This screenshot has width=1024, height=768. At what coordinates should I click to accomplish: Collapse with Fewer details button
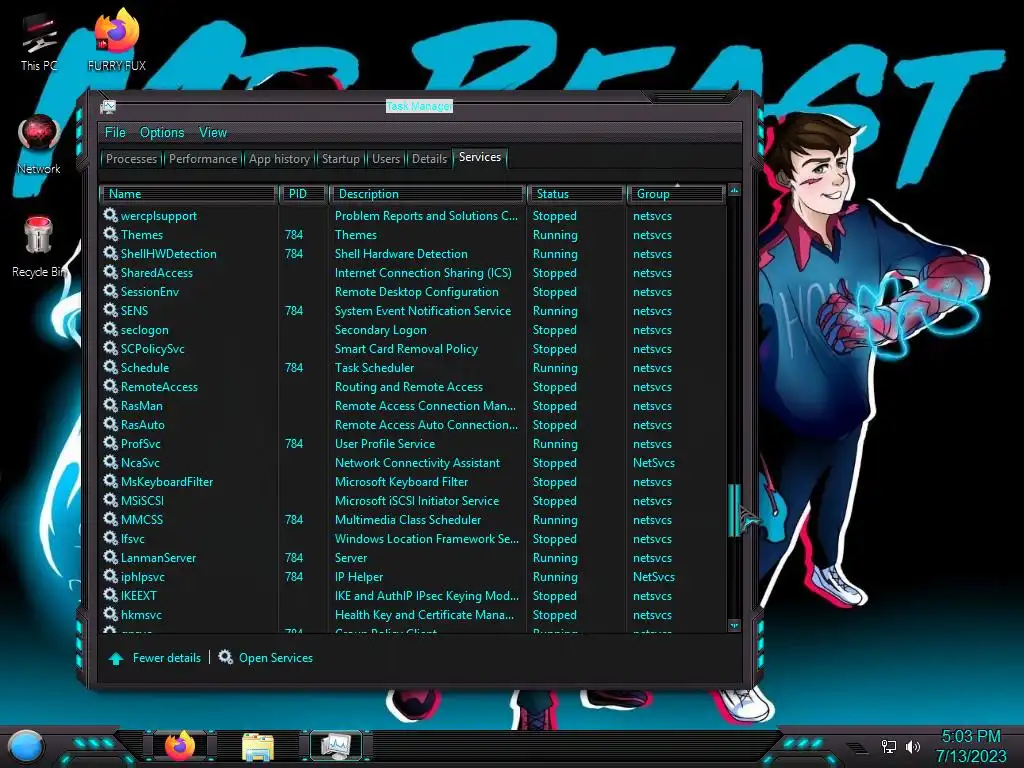[x=155, y=658]
